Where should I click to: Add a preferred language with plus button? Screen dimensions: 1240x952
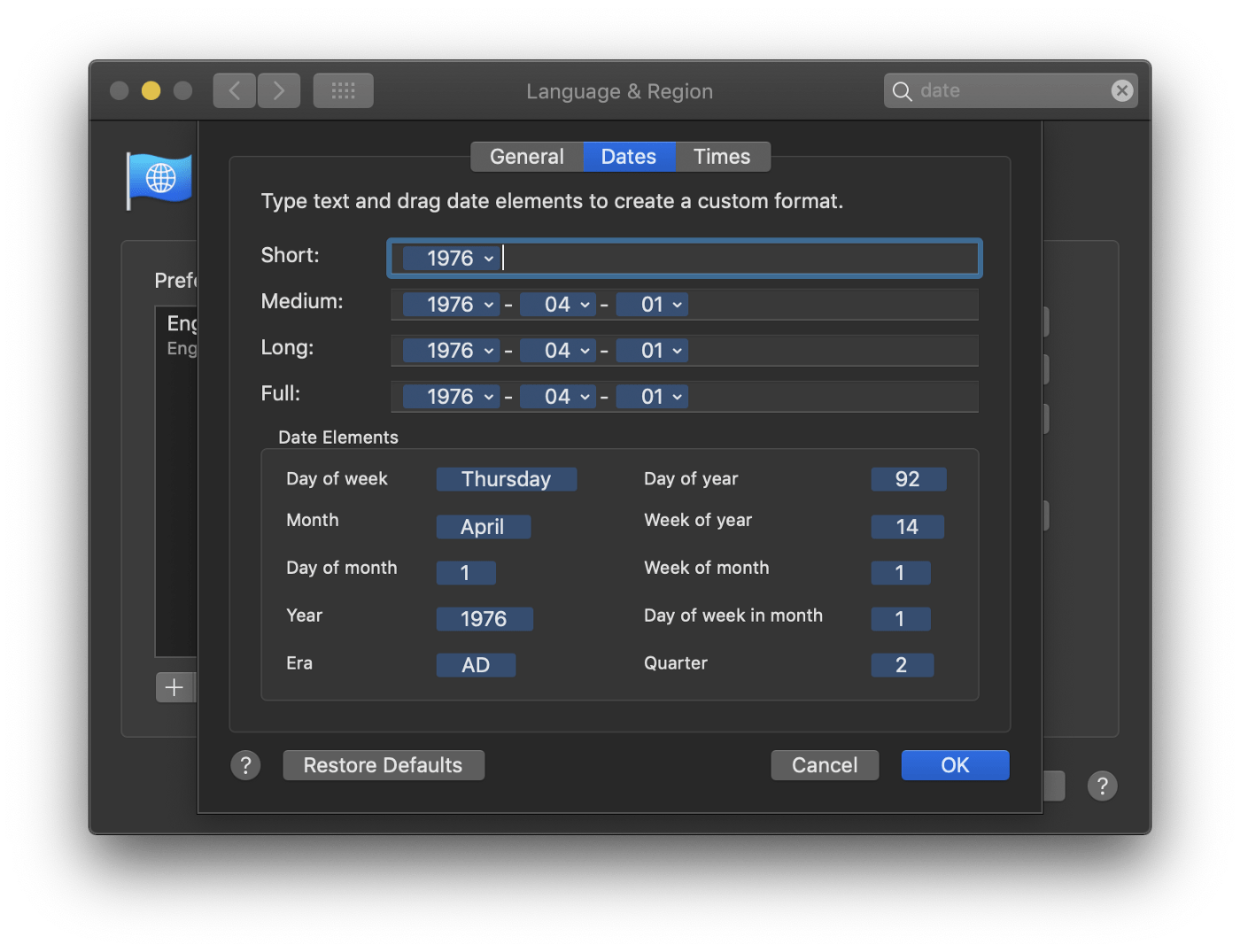click(x=174, y=687)
